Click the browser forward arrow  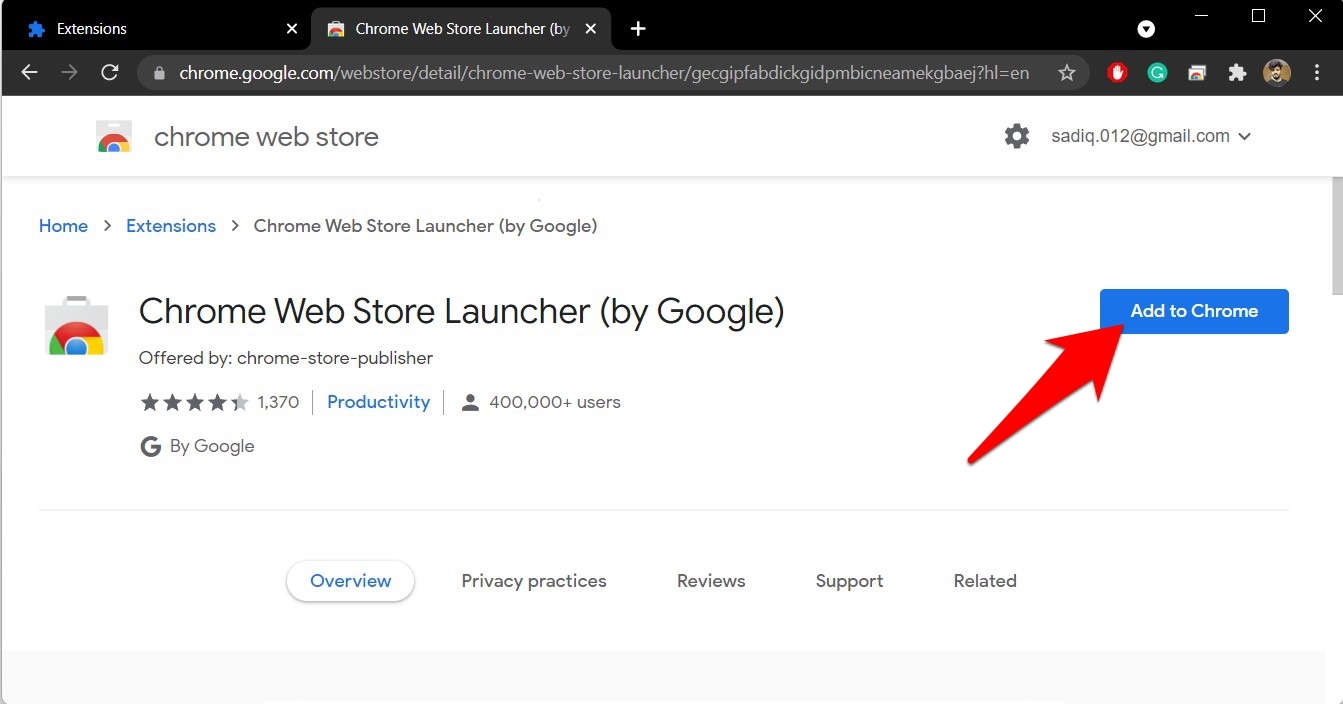pos(69,72)
